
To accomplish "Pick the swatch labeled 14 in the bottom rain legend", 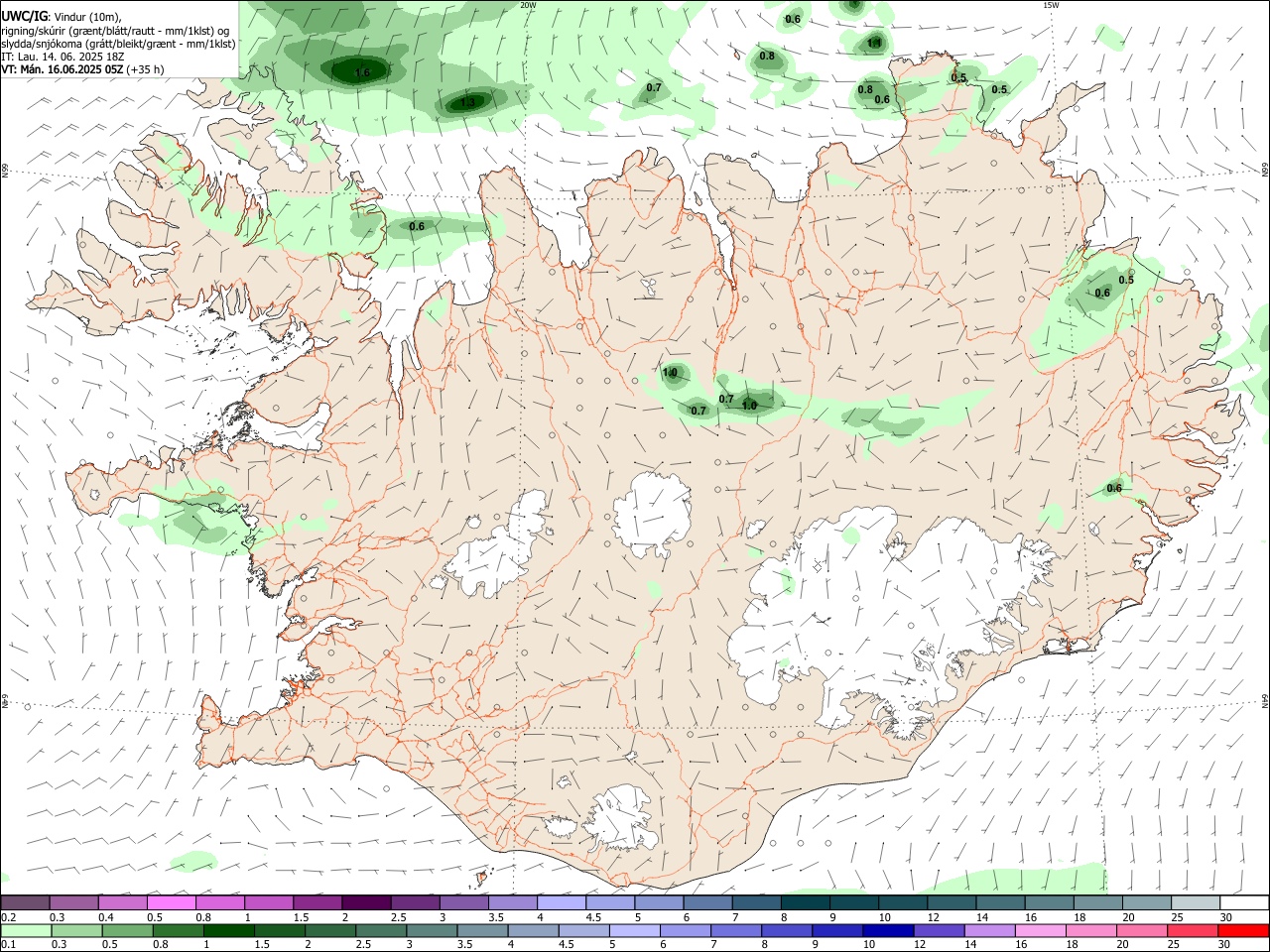I will (990, 930).
